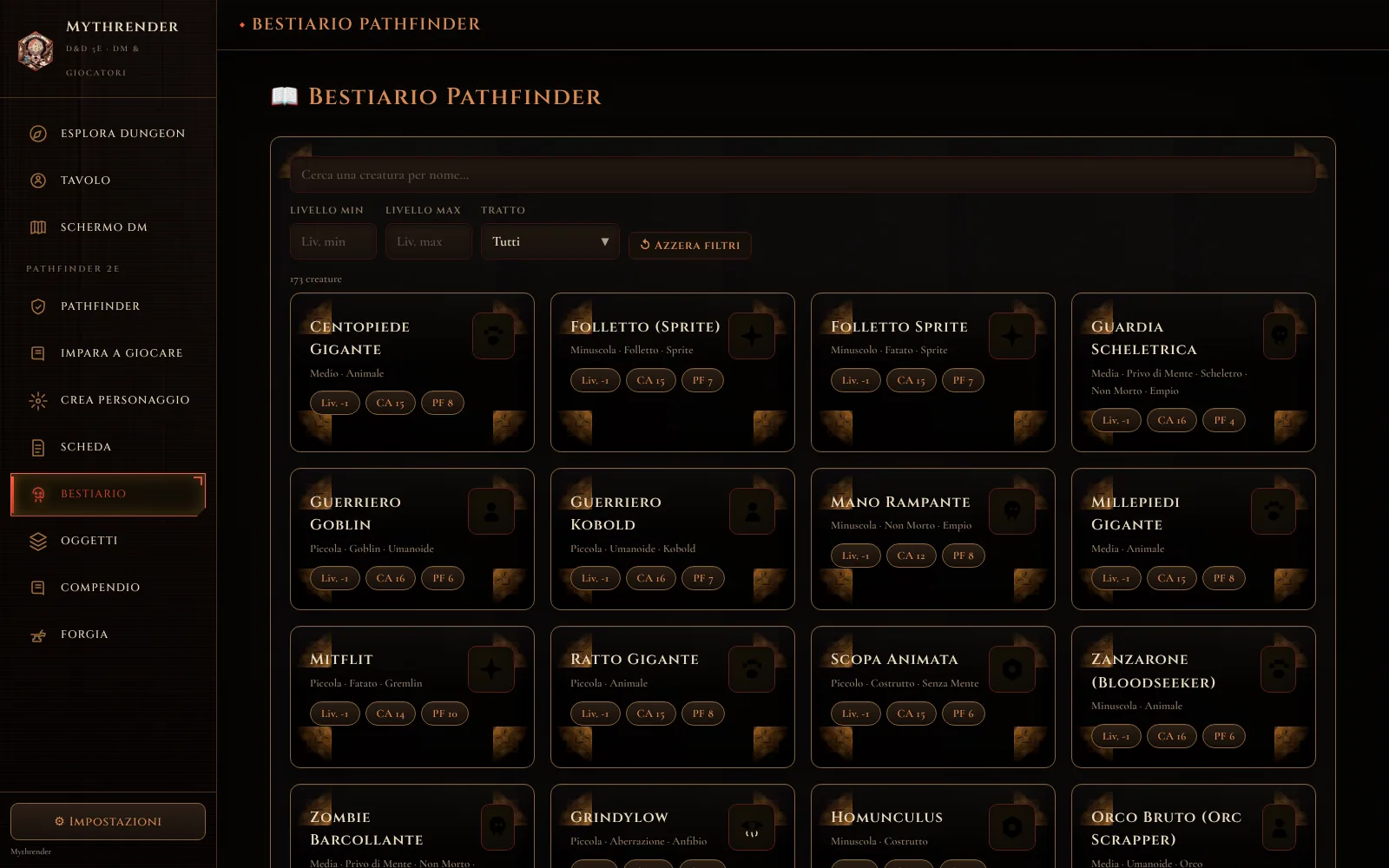Click the PF 10 badge on Mitflit
Image resolution: width=1389 pixels, height=868 pixels.
coord(444,713)
